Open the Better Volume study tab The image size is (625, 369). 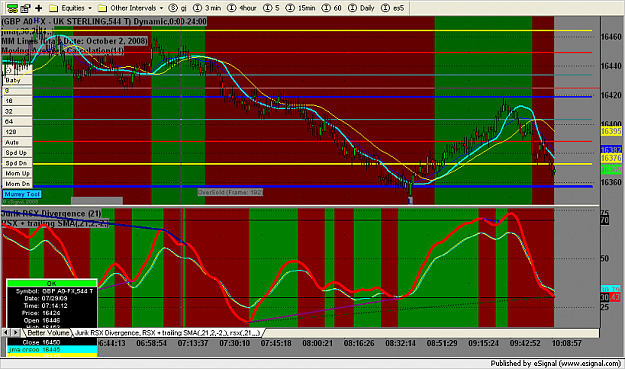48,333
